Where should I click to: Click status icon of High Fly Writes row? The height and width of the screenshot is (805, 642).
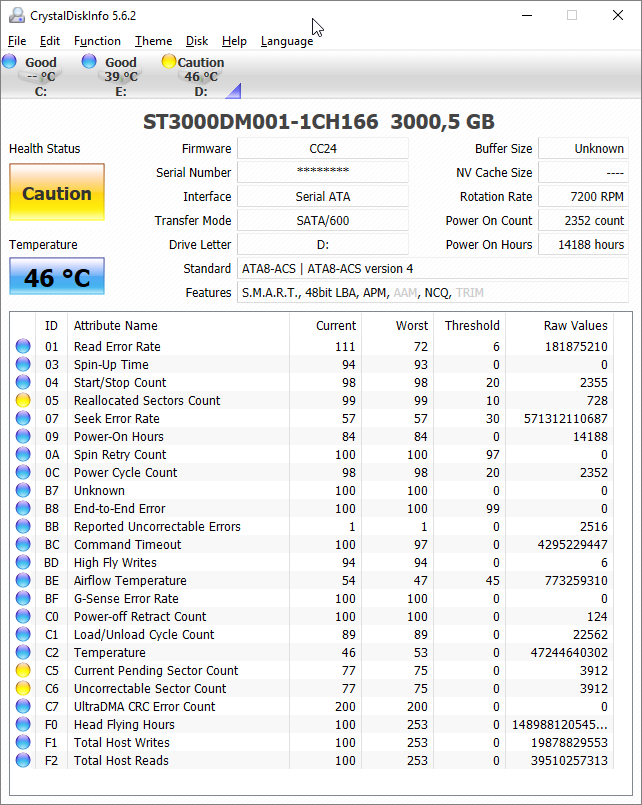point(23,562)
